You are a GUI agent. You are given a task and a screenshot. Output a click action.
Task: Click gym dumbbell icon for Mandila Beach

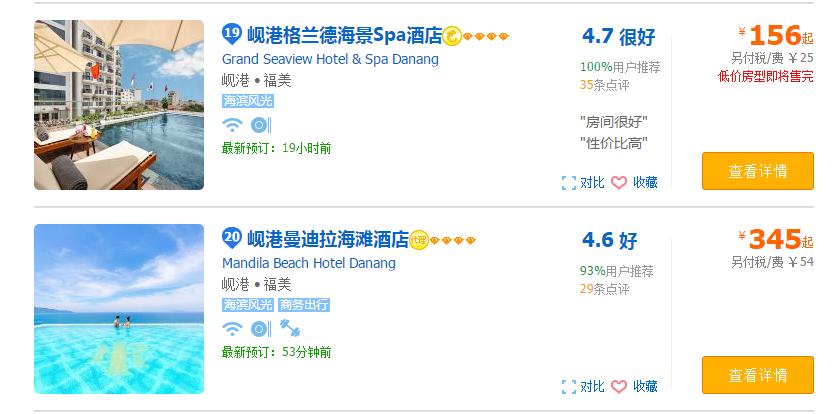290,329
